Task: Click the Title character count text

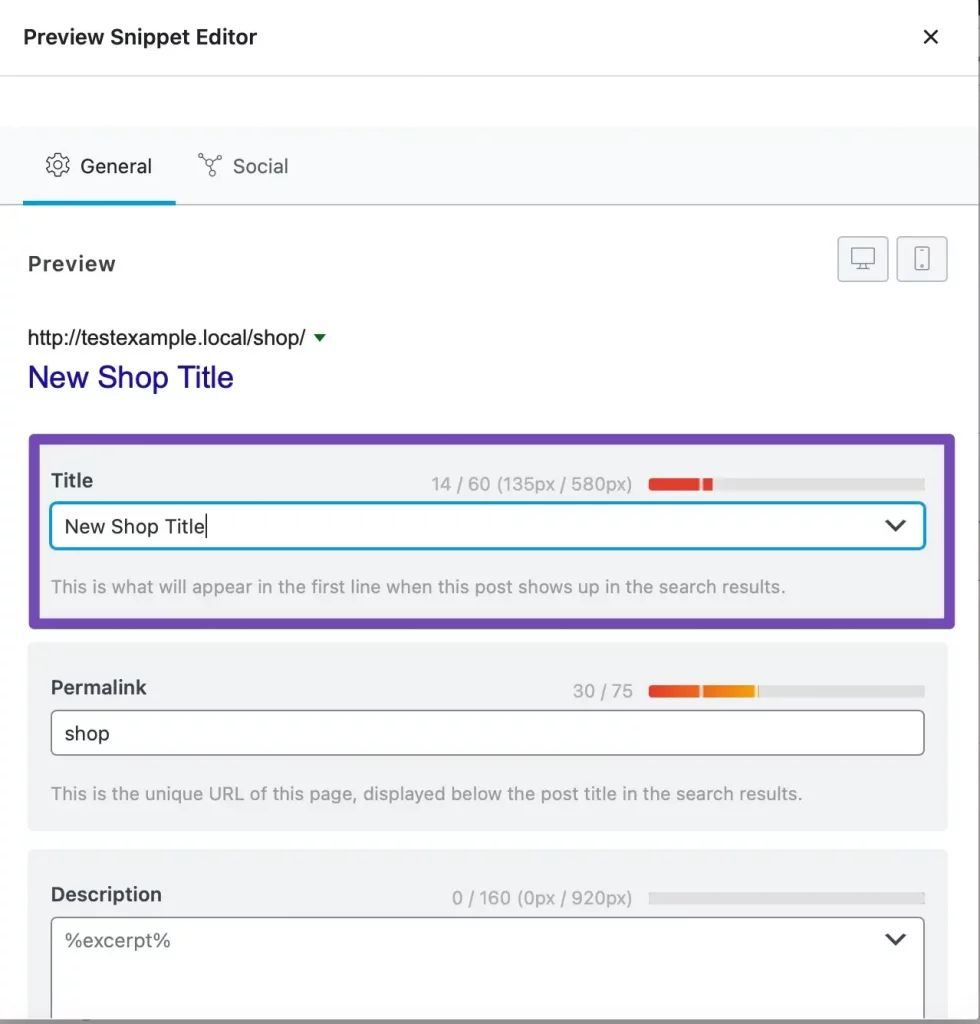Action: 531,485
